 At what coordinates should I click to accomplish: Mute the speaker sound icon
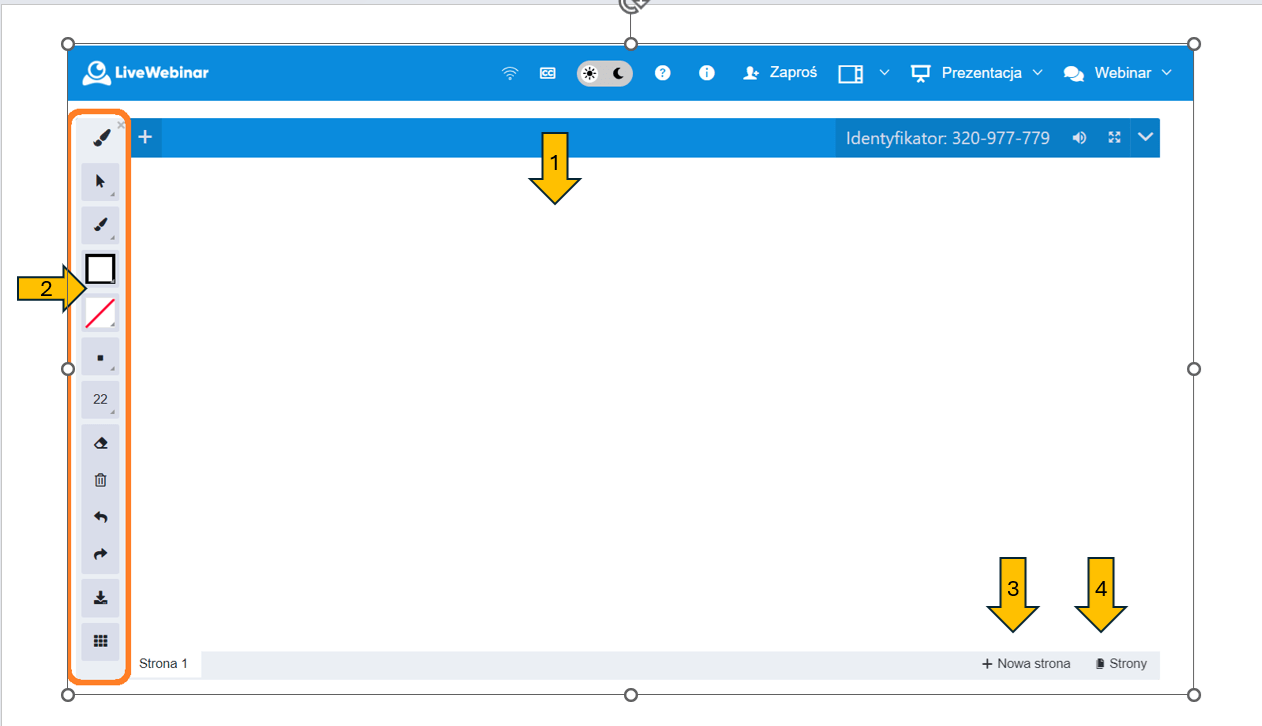pyautogui.click(x=1080, y=138)
